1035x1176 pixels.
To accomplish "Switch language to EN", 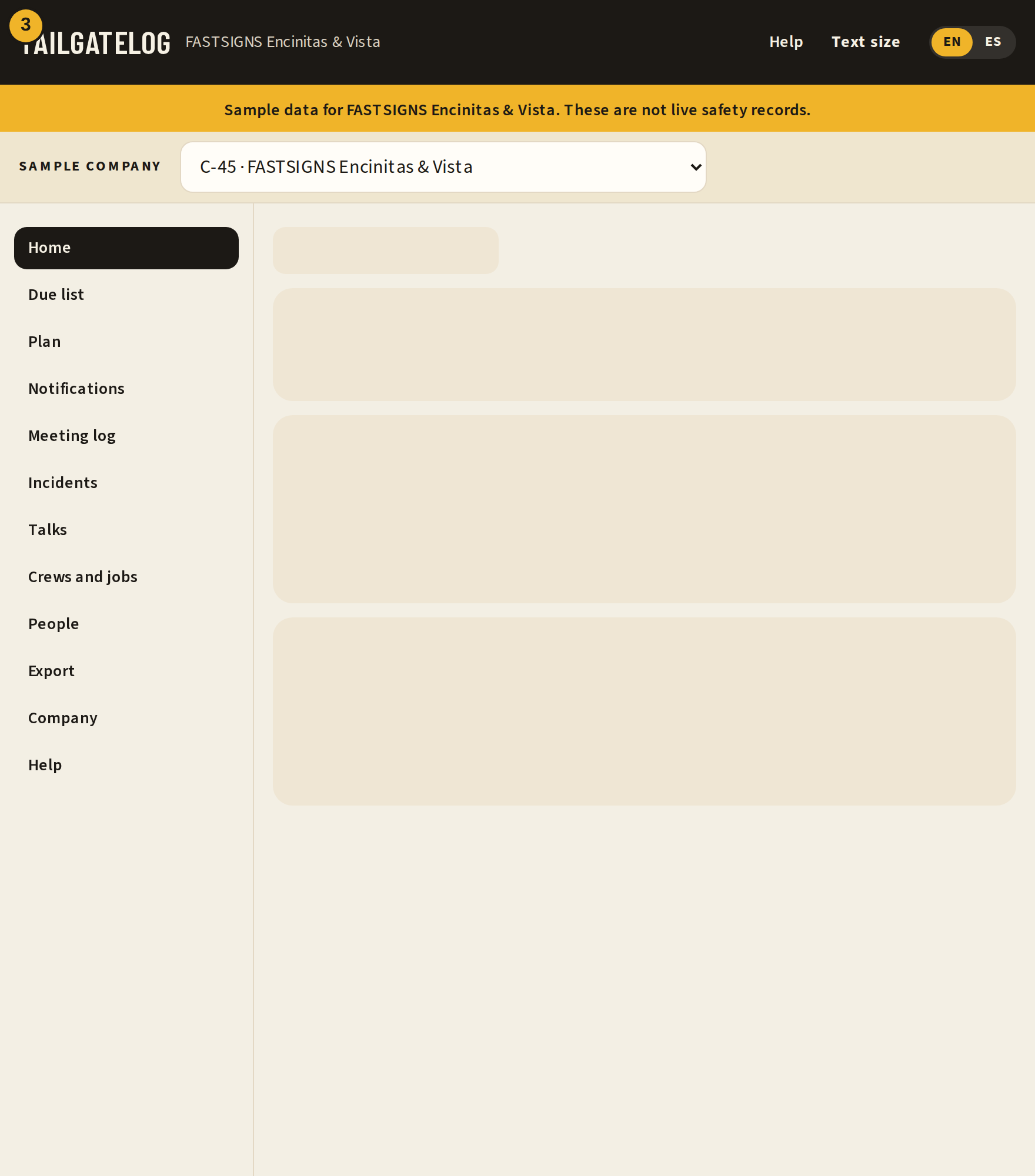I will pos(951,42).
